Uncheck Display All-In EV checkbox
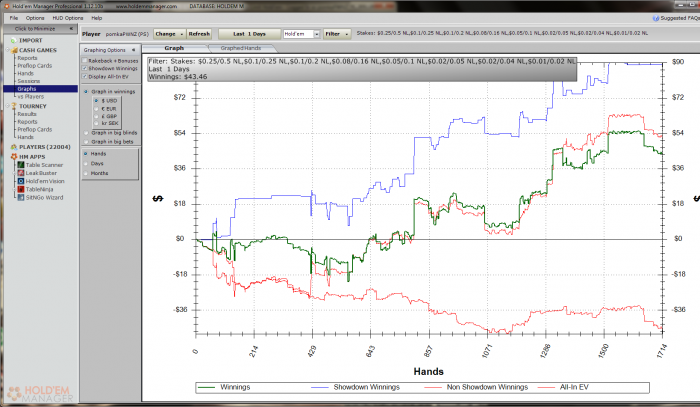Image resolution: width=700 pixels, height=407 pixels. tap(84, 76)
